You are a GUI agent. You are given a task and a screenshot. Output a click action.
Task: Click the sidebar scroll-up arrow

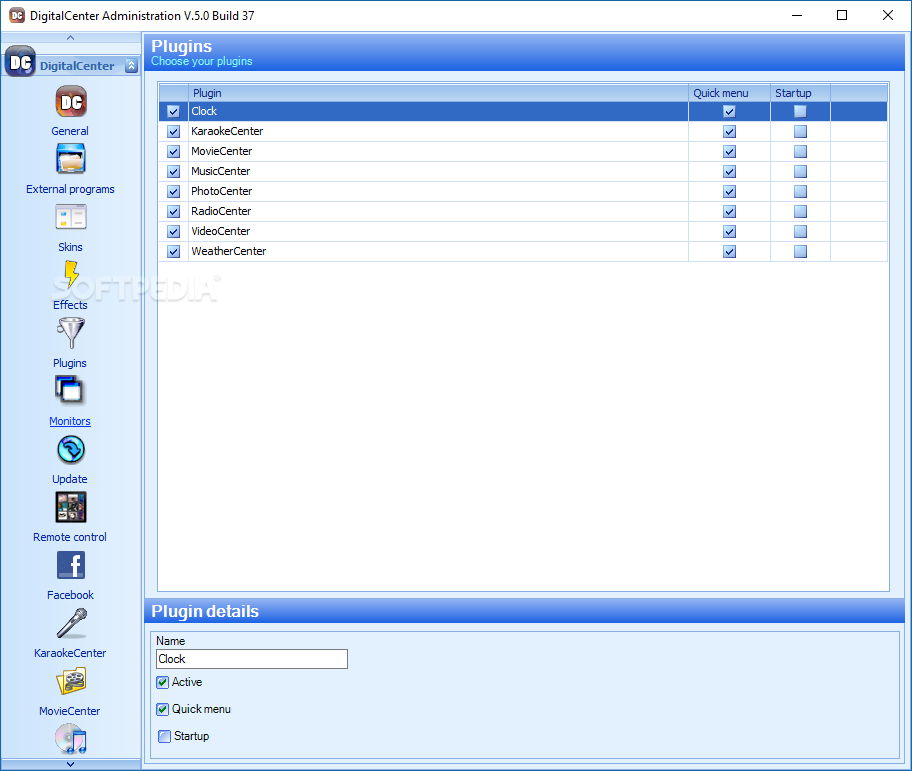70,38
